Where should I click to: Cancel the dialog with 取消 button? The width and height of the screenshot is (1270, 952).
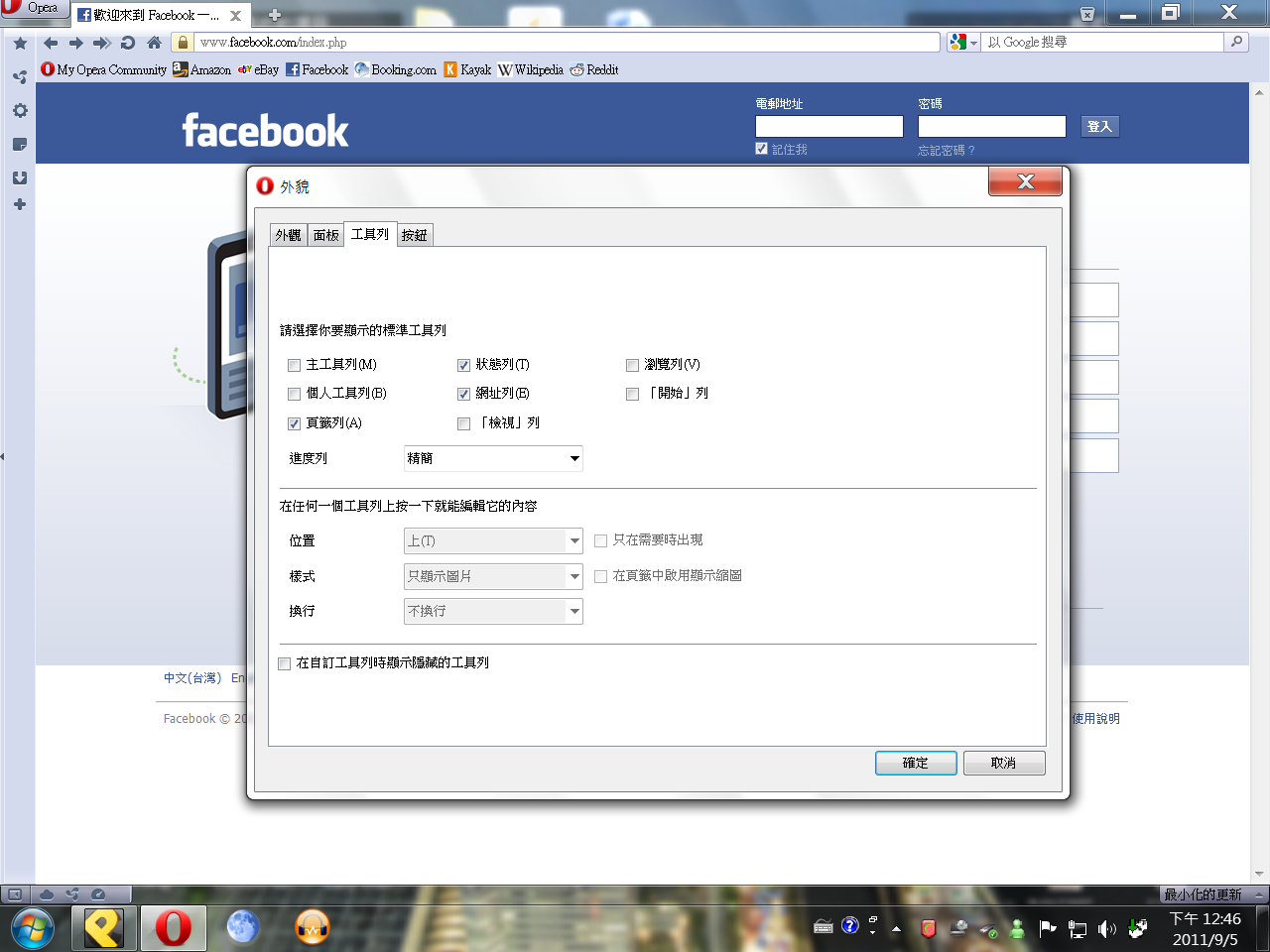(x=1004, y=763)
